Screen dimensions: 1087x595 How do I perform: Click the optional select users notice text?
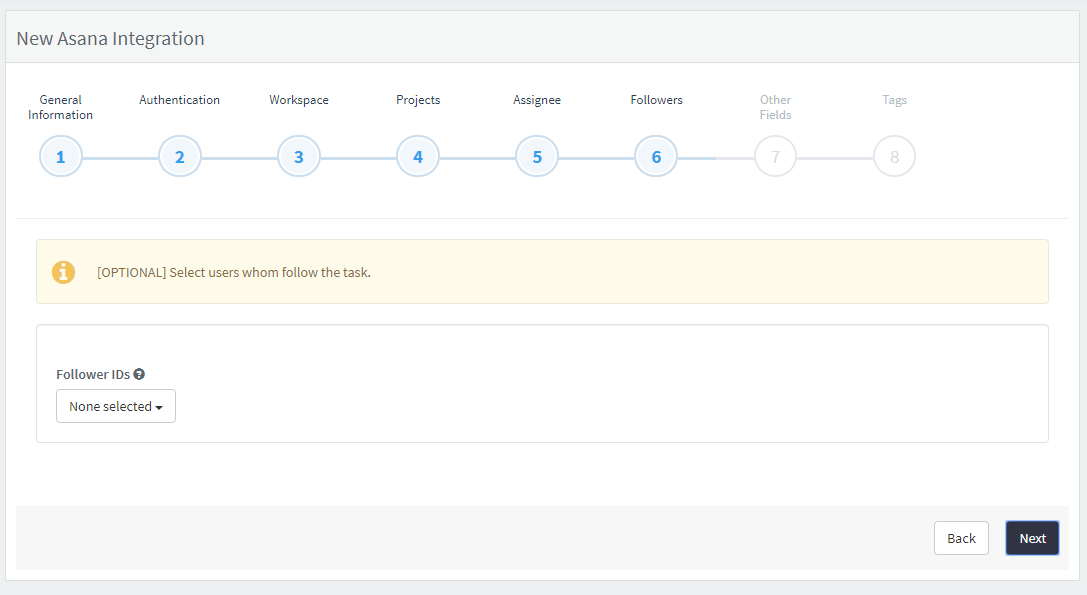pos(234,273)
